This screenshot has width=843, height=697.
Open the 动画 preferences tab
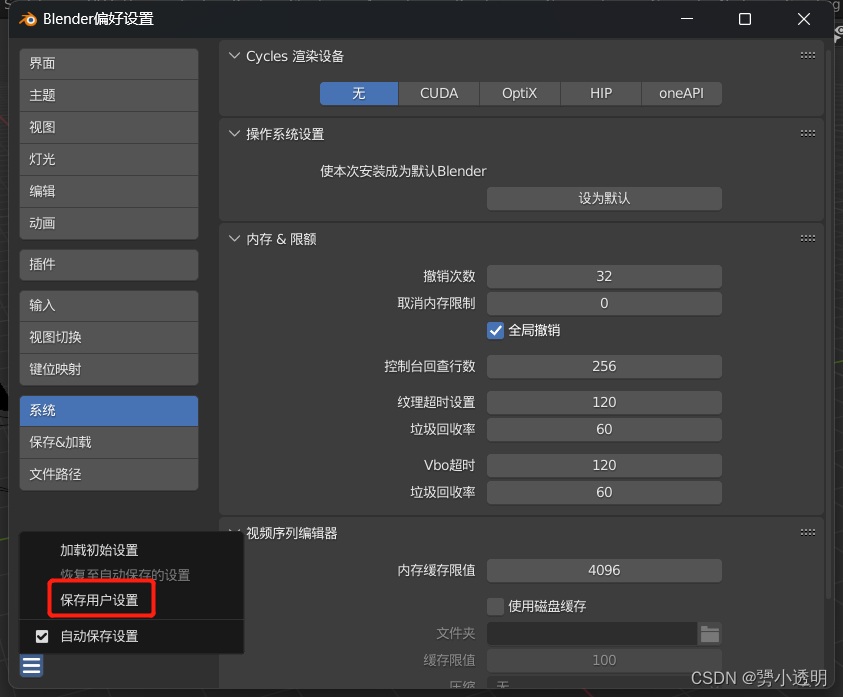[x=109, y=223]
